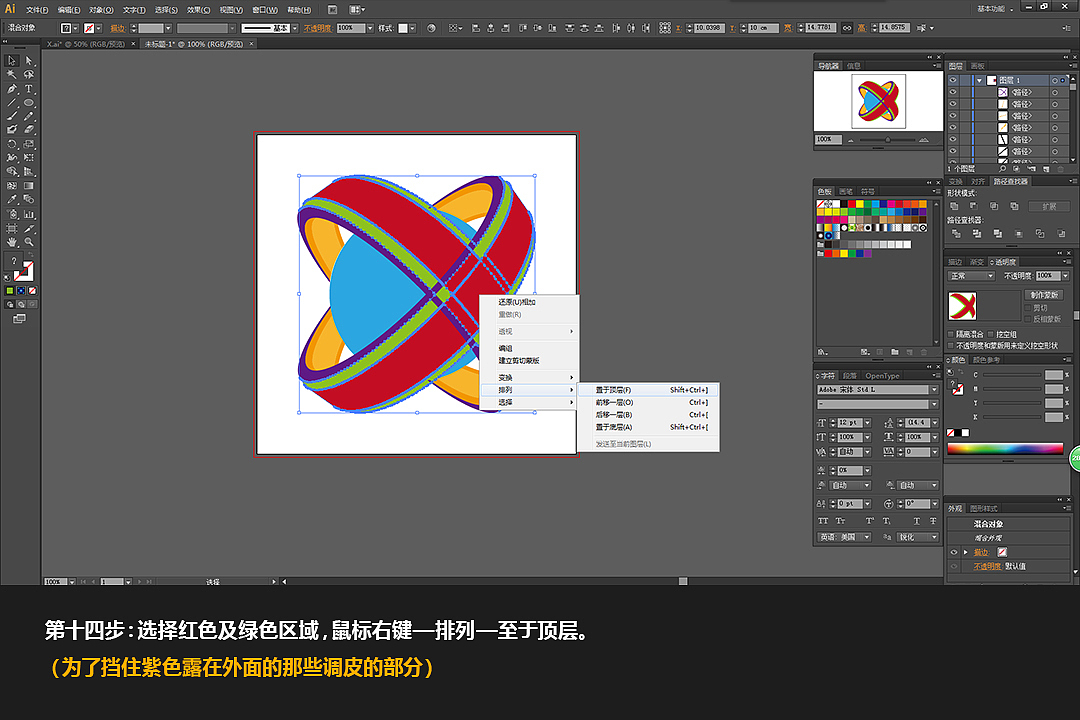The image size is (1080, 720).
Task: Enable 不透明度和蒙版用来定义挖空形状 checkbox
Action: point(951,345)
